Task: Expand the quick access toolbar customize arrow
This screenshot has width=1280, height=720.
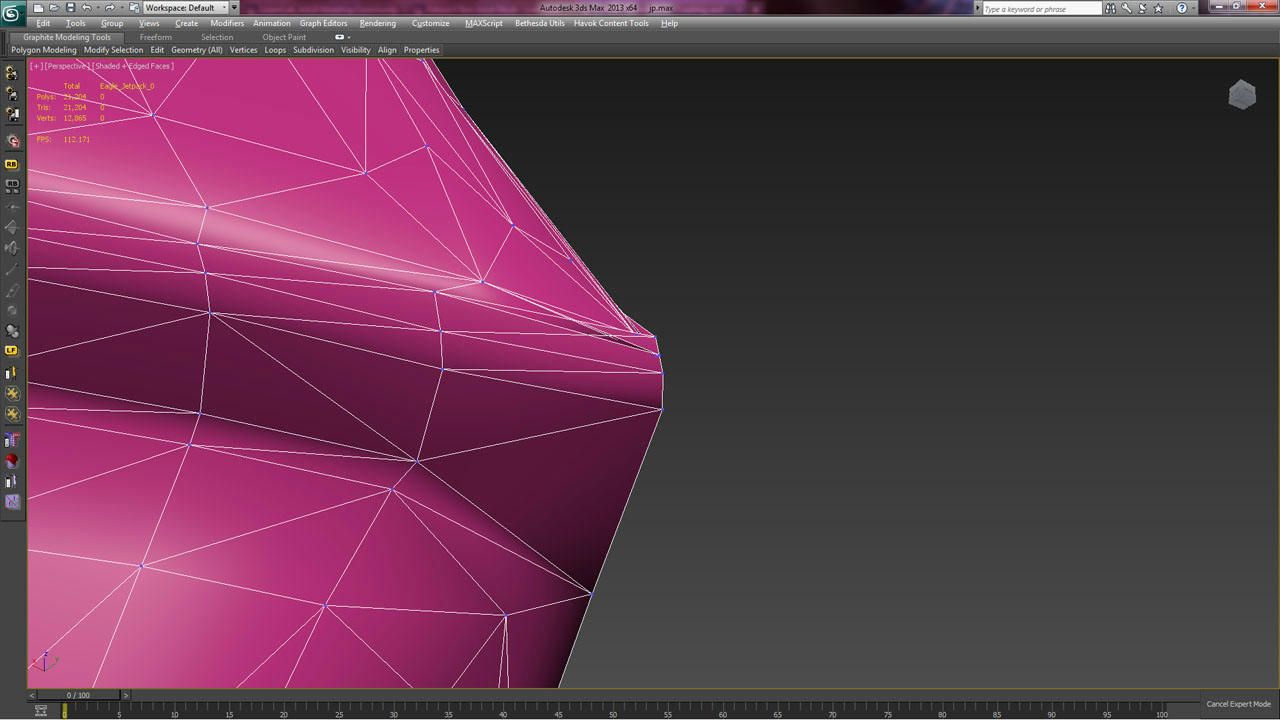Action: 235,8
